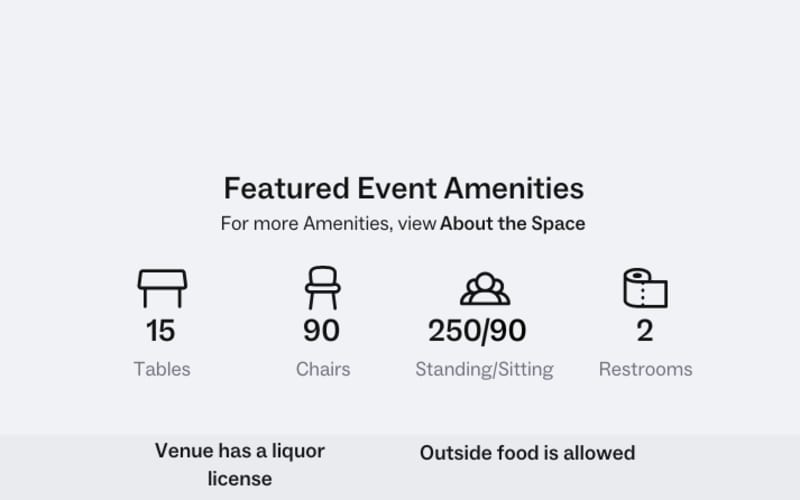
Task: Click the number 2 for restrooms
Action: coord(645,331)
